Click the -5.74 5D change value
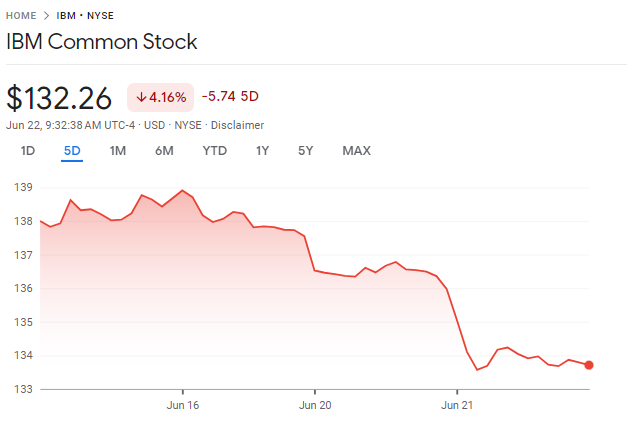This screenshot has height=423, width=627. click(230, 97)
